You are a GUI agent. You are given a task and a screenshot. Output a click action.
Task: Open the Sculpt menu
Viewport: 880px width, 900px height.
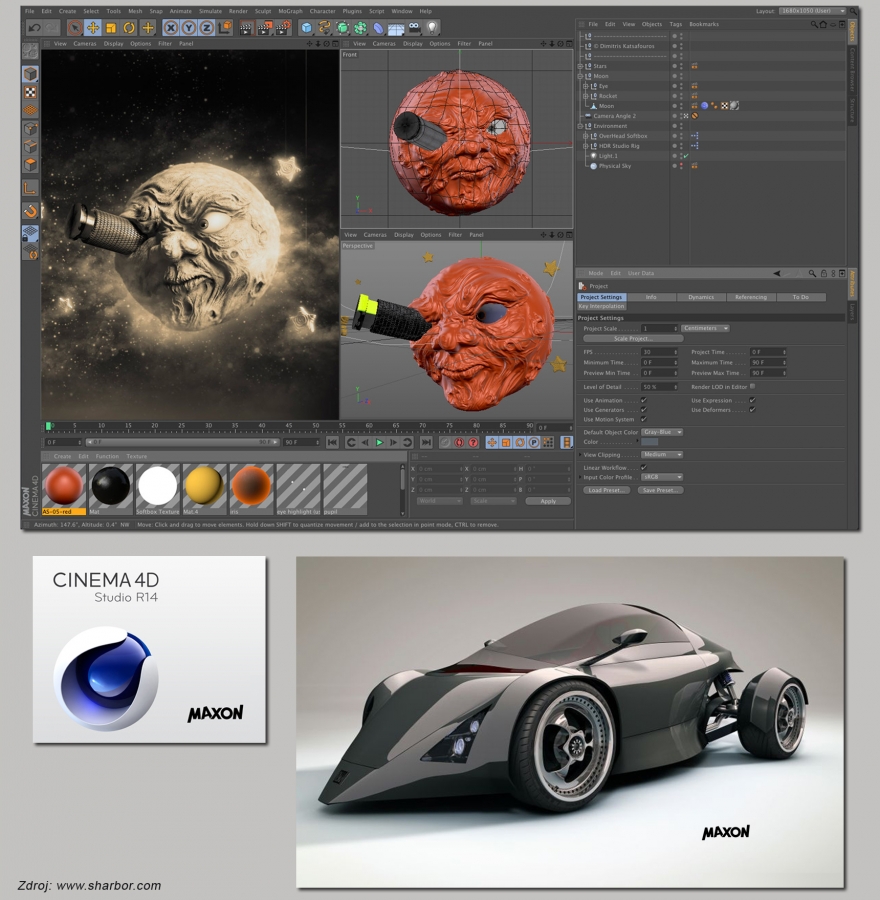(x=263, y=11)
